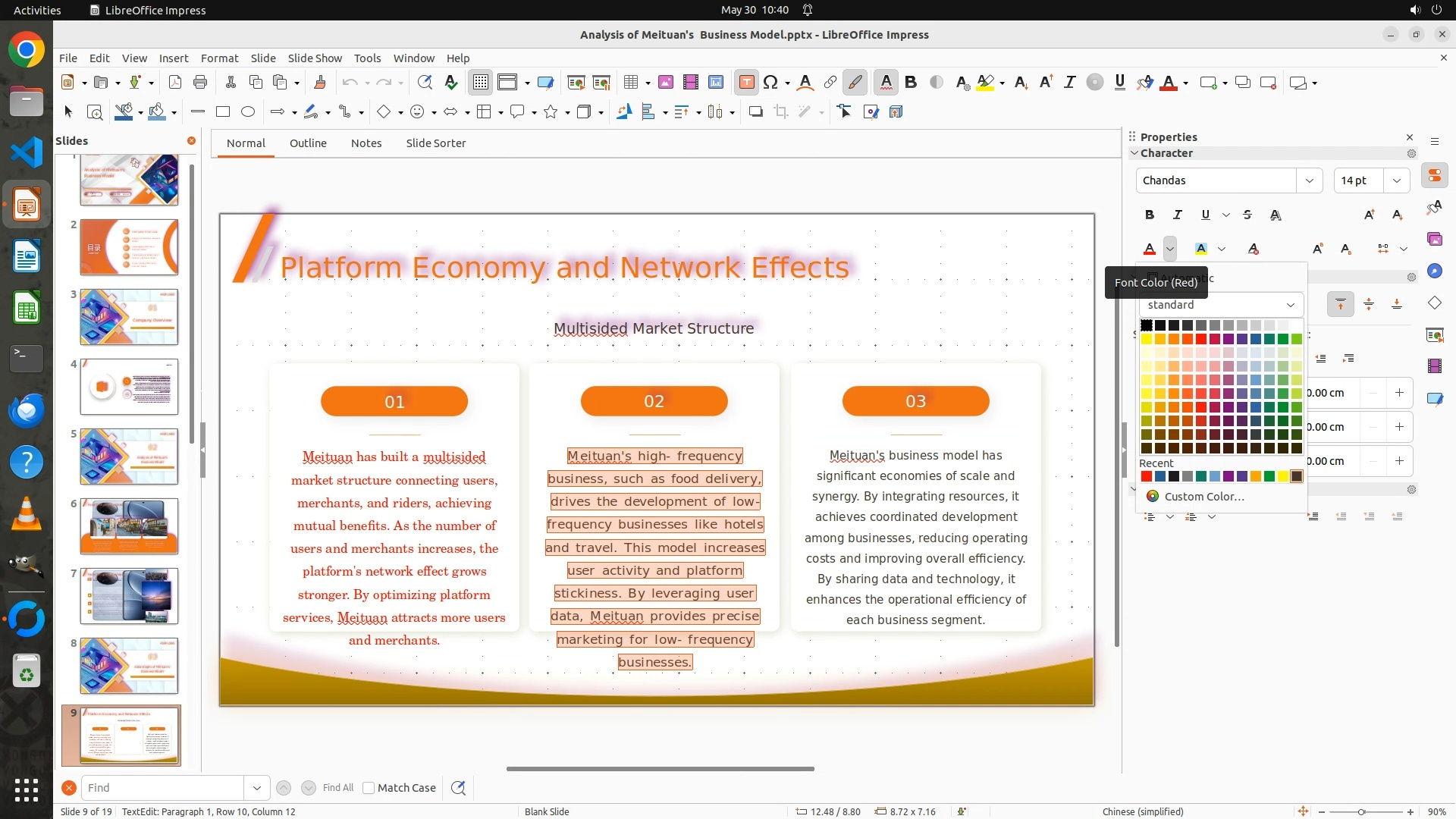
Task: Open VLC media player from dock
Action: click(x=27, y=515)
